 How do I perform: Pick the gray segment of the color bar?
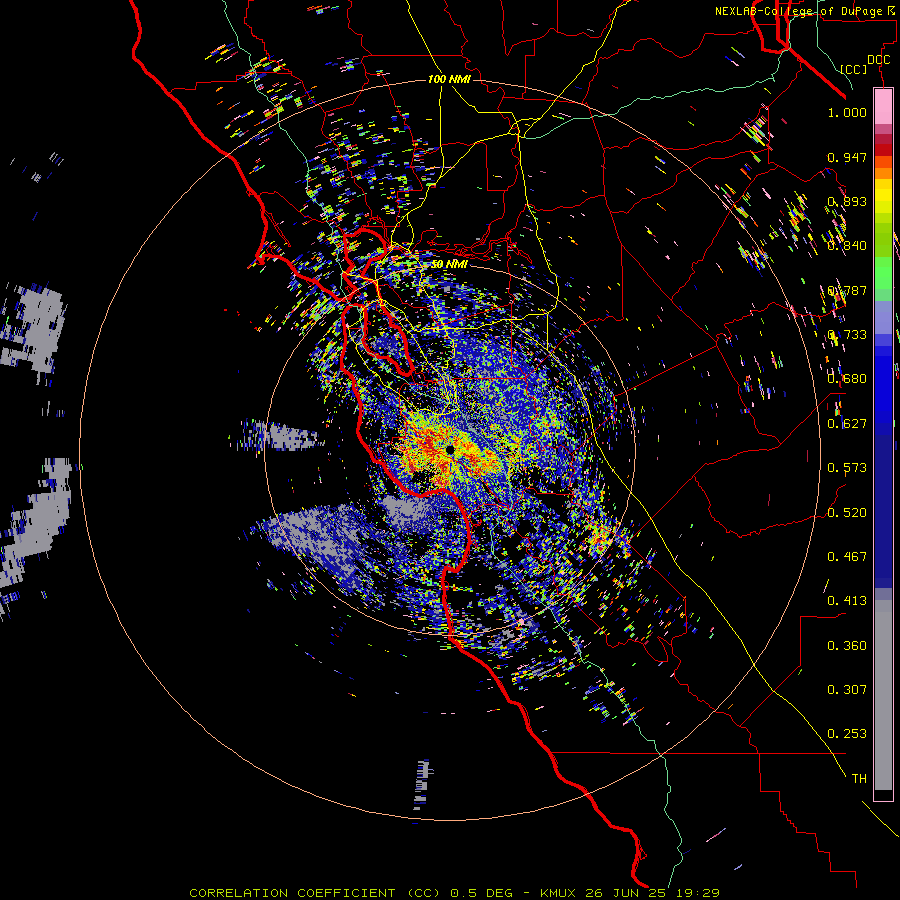click(x=883, y=695)
